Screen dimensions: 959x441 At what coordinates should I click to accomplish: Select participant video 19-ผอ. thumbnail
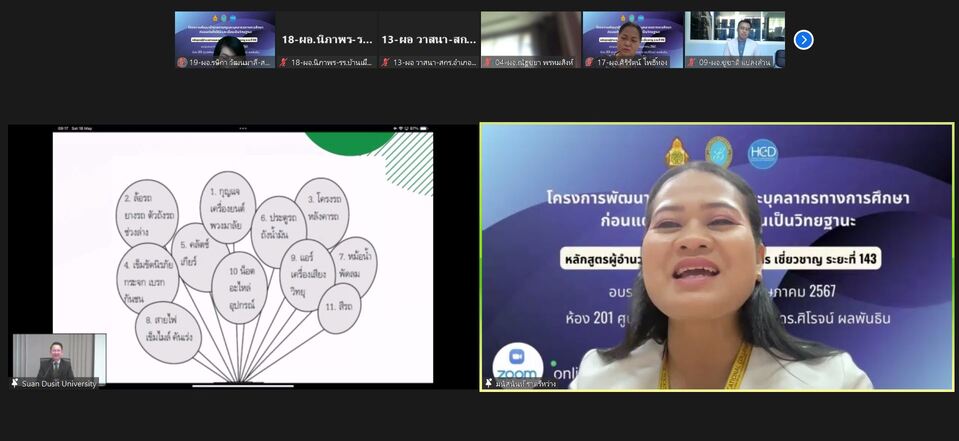pos(224,40)
